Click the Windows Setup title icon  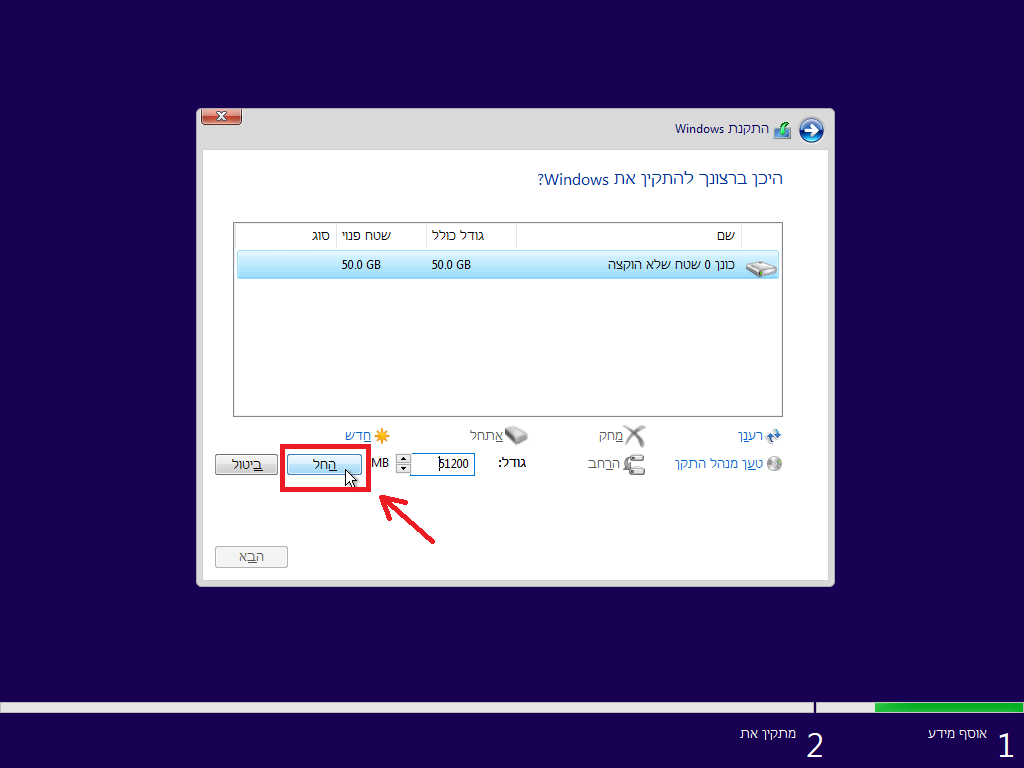tap(782, 130)
